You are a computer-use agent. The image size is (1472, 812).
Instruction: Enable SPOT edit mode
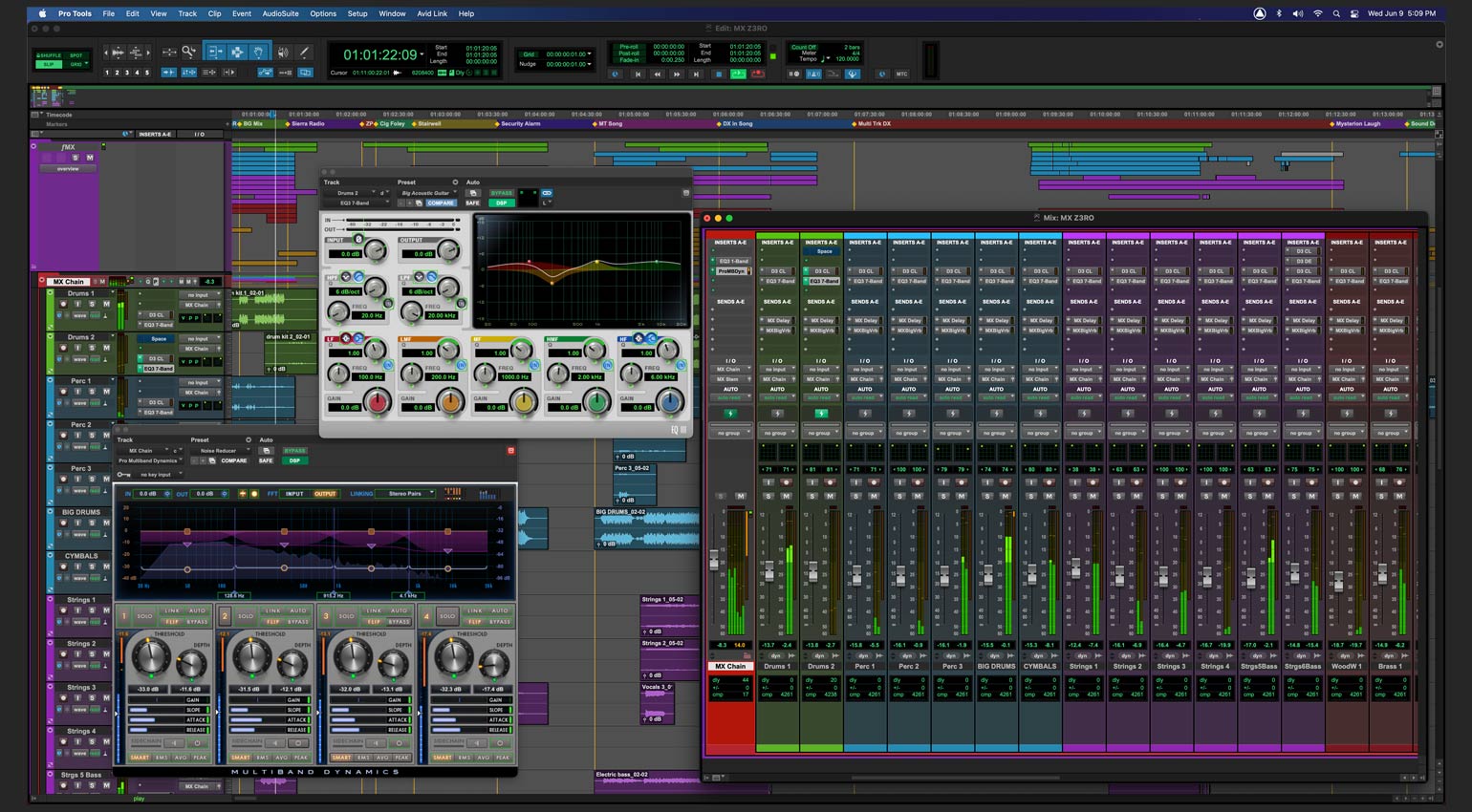(76, 55)
